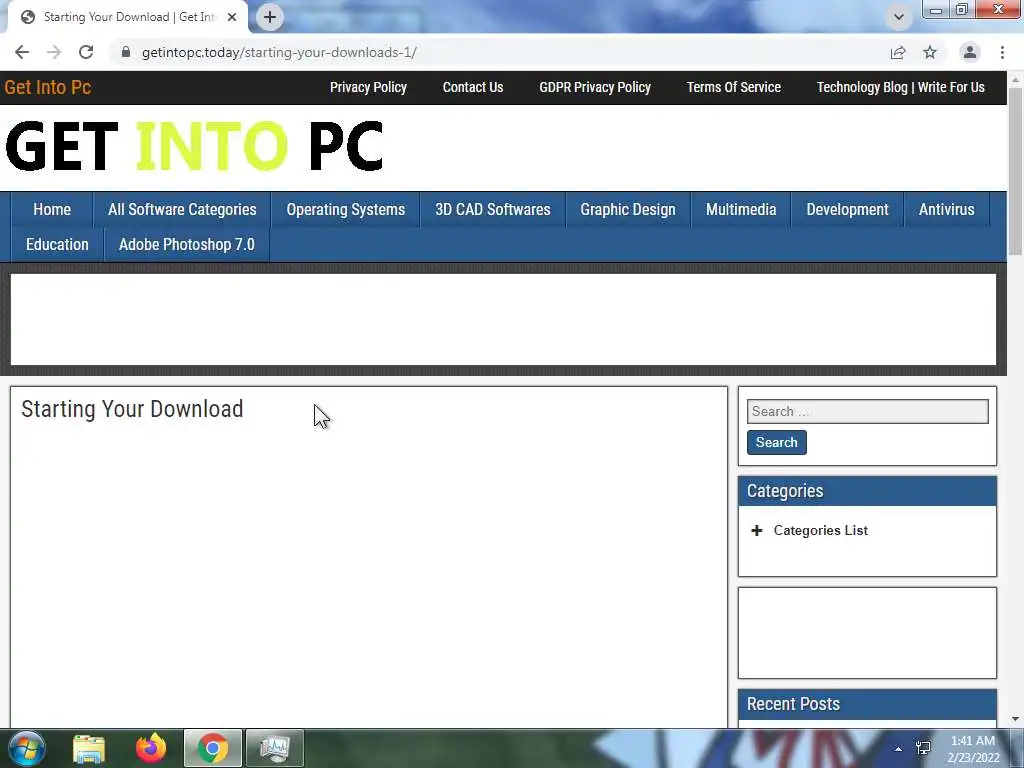Click the sidebar Search text field
Viewport: 1024px width, 768px height.
click(x=867, y=411)
